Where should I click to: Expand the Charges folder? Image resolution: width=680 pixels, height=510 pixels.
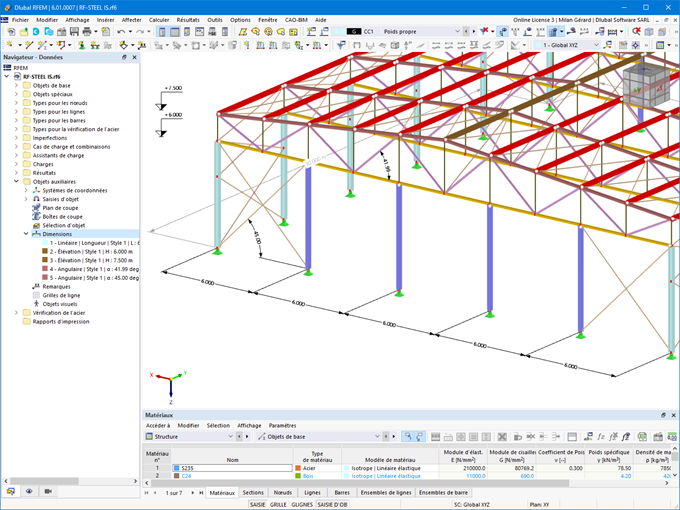point(16,164)
